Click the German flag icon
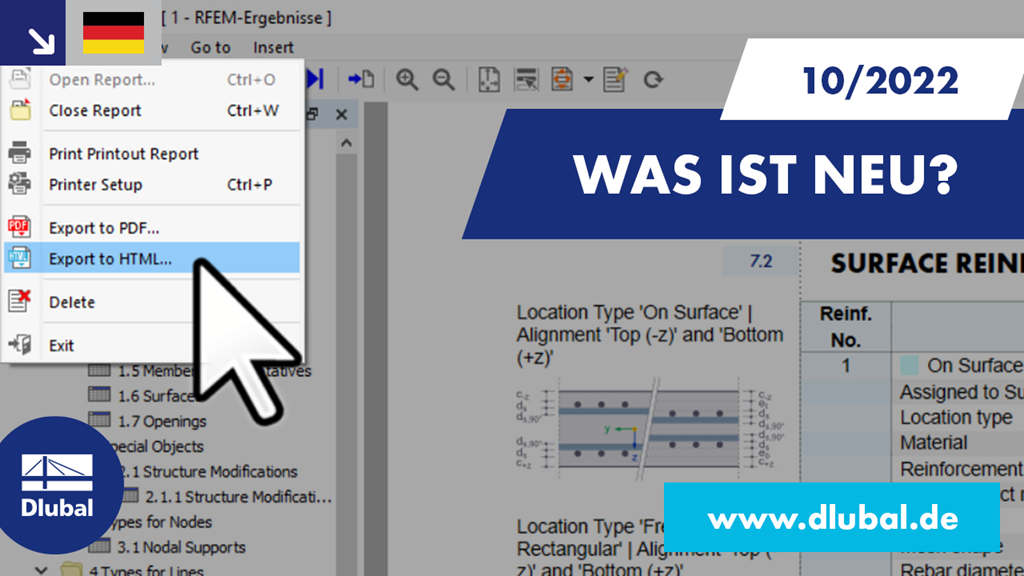This screenshot has width=1024, height=576. coord(114,33)
